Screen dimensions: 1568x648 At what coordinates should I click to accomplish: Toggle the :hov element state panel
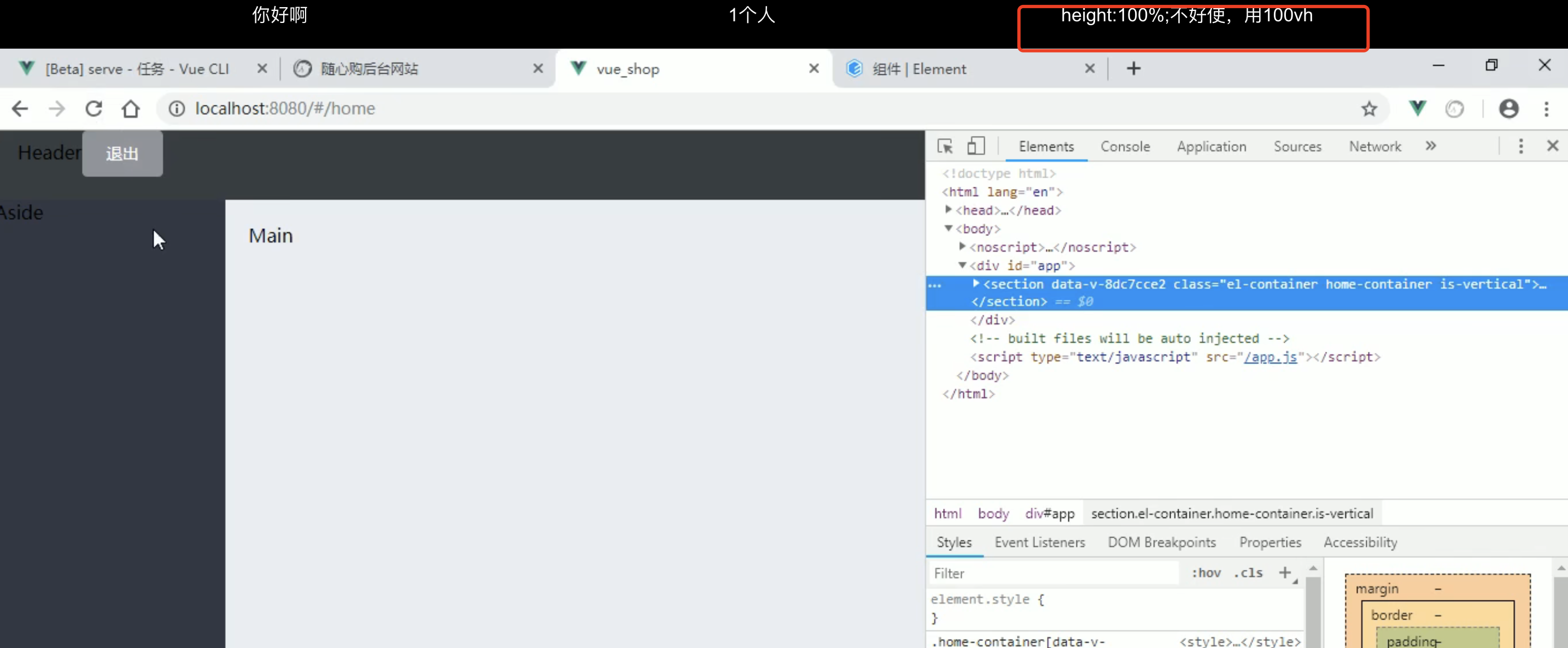(1206, 573)
